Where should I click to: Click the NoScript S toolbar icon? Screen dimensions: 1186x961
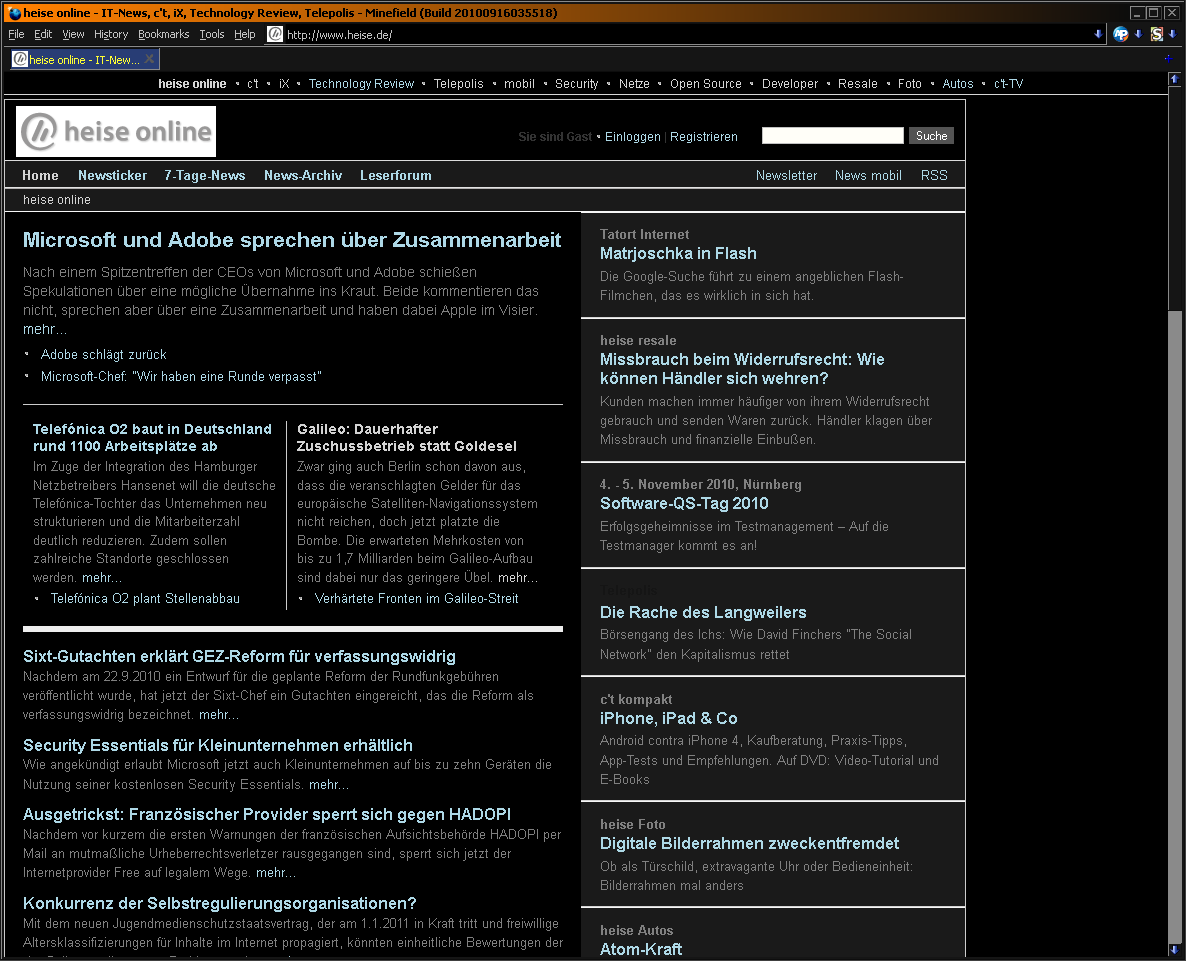[x=1157, y=34]
